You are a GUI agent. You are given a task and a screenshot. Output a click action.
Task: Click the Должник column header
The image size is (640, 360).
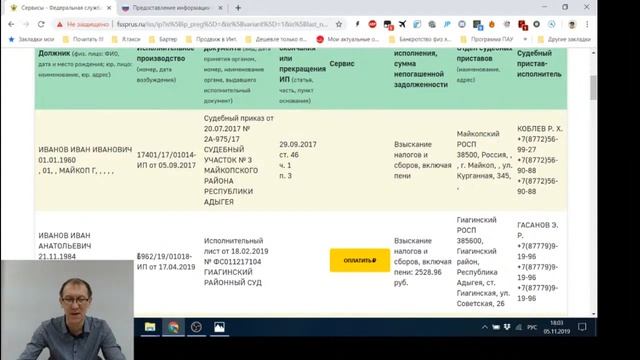click(x=54, y=53)
